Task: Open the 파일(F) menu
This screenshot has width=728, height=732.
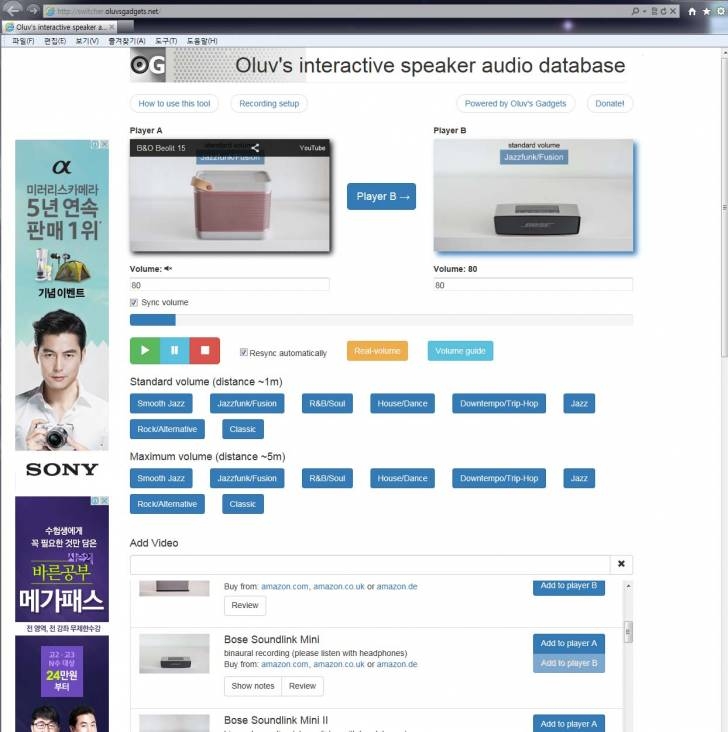Action: 23,41
